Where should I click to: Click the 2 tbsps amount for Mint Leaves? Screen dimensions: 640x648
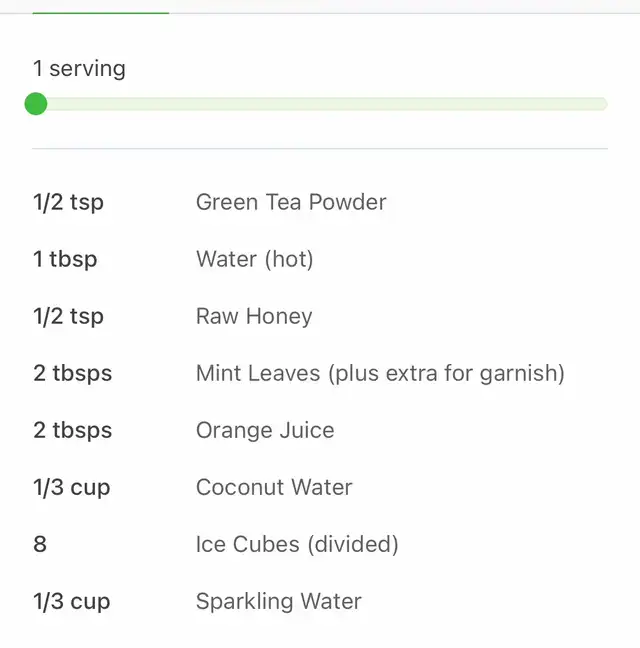[x=72, y=373]
